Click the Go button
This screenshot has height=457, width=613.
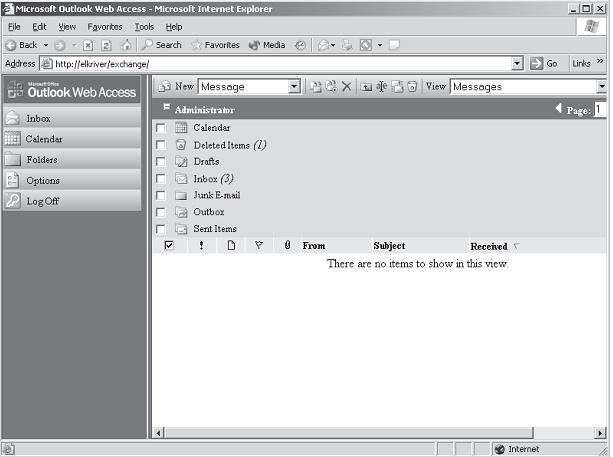pos(544,63)
